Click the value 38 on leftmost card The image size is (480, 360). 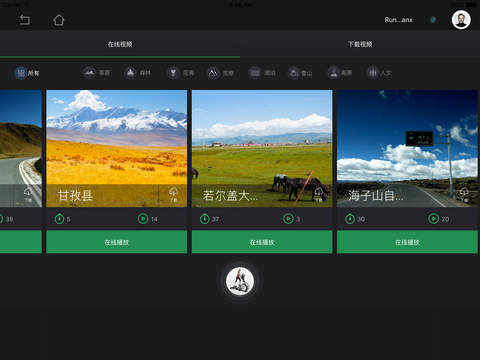tap(9, 219)
